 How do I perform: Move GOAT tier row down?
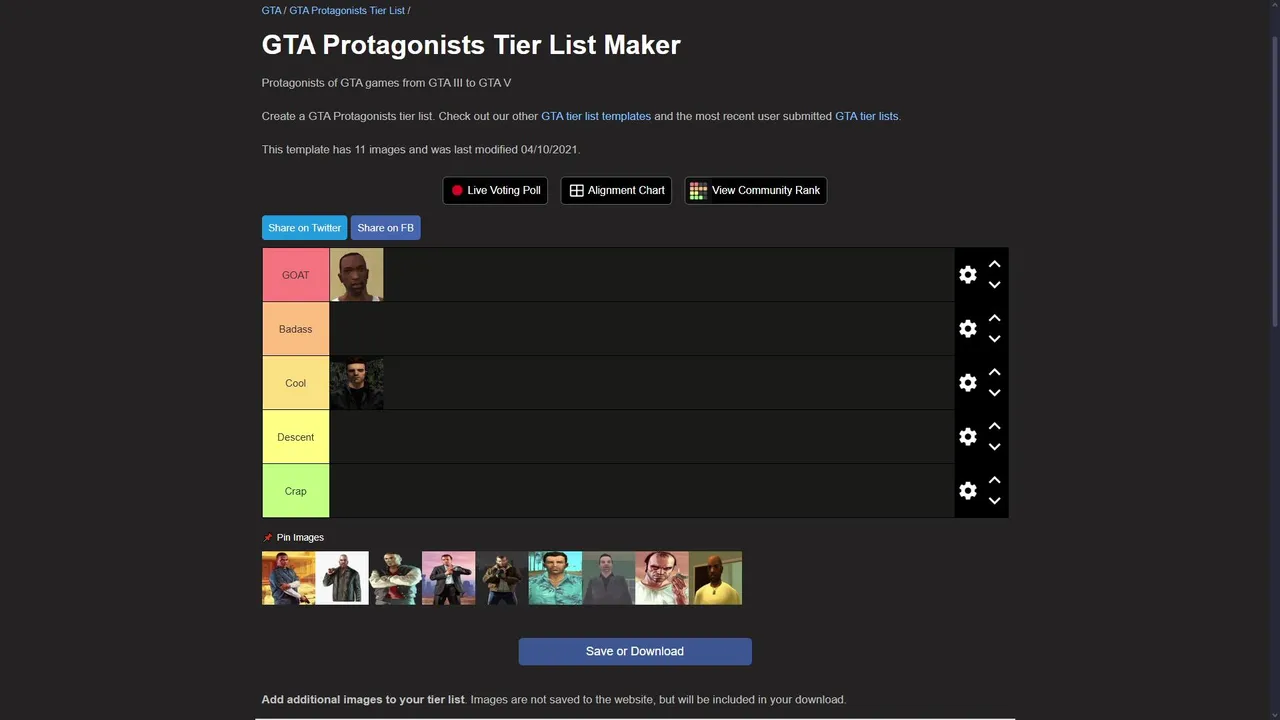pyautogui.click(x=994, y=285)
